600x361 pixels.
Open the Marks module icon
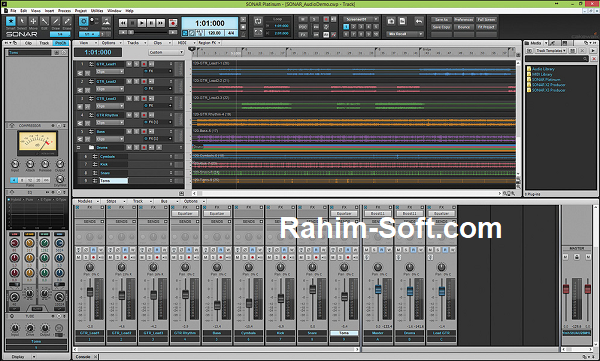point(106,21)
